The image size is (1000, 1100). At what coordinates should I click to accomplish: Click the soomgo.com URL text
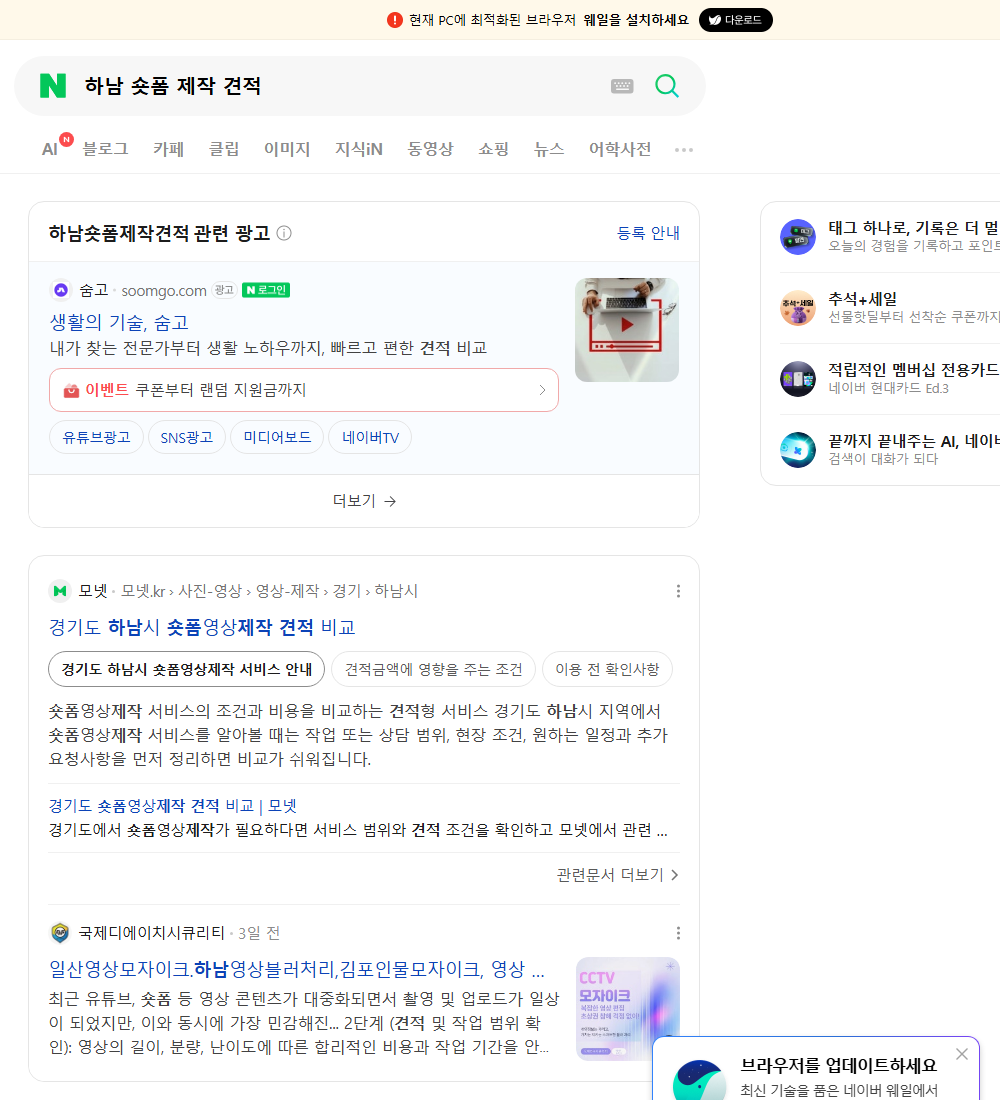tap(164, 290)
